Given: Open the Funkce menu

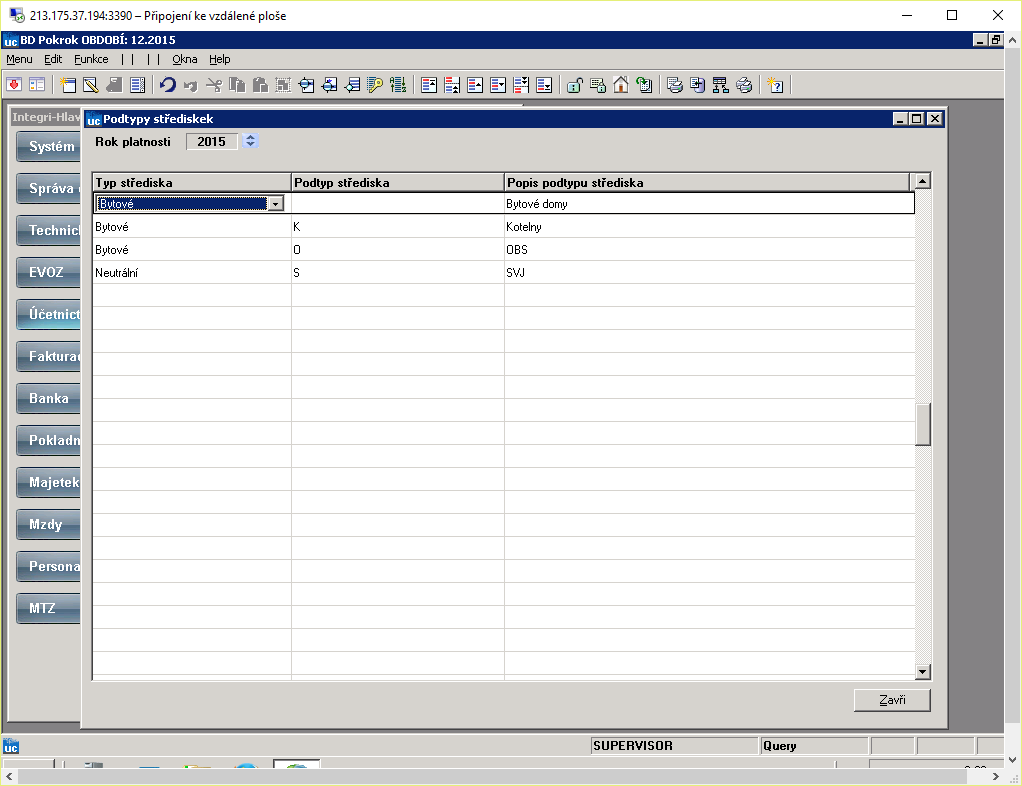Looking at the screenshot, I should [91, 59].
